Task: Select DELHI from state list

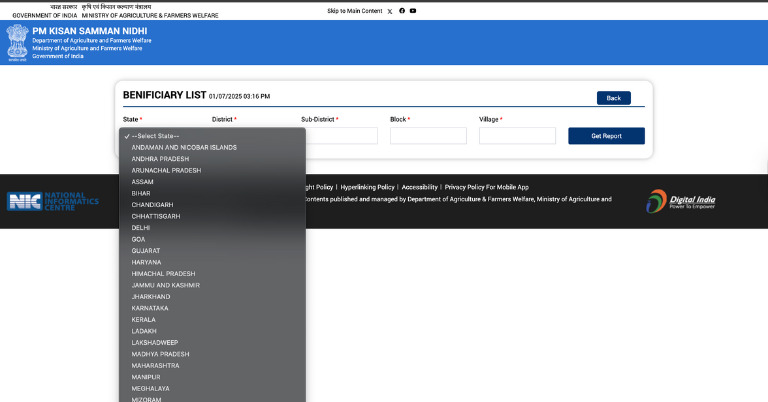Action: coord(212,228)
